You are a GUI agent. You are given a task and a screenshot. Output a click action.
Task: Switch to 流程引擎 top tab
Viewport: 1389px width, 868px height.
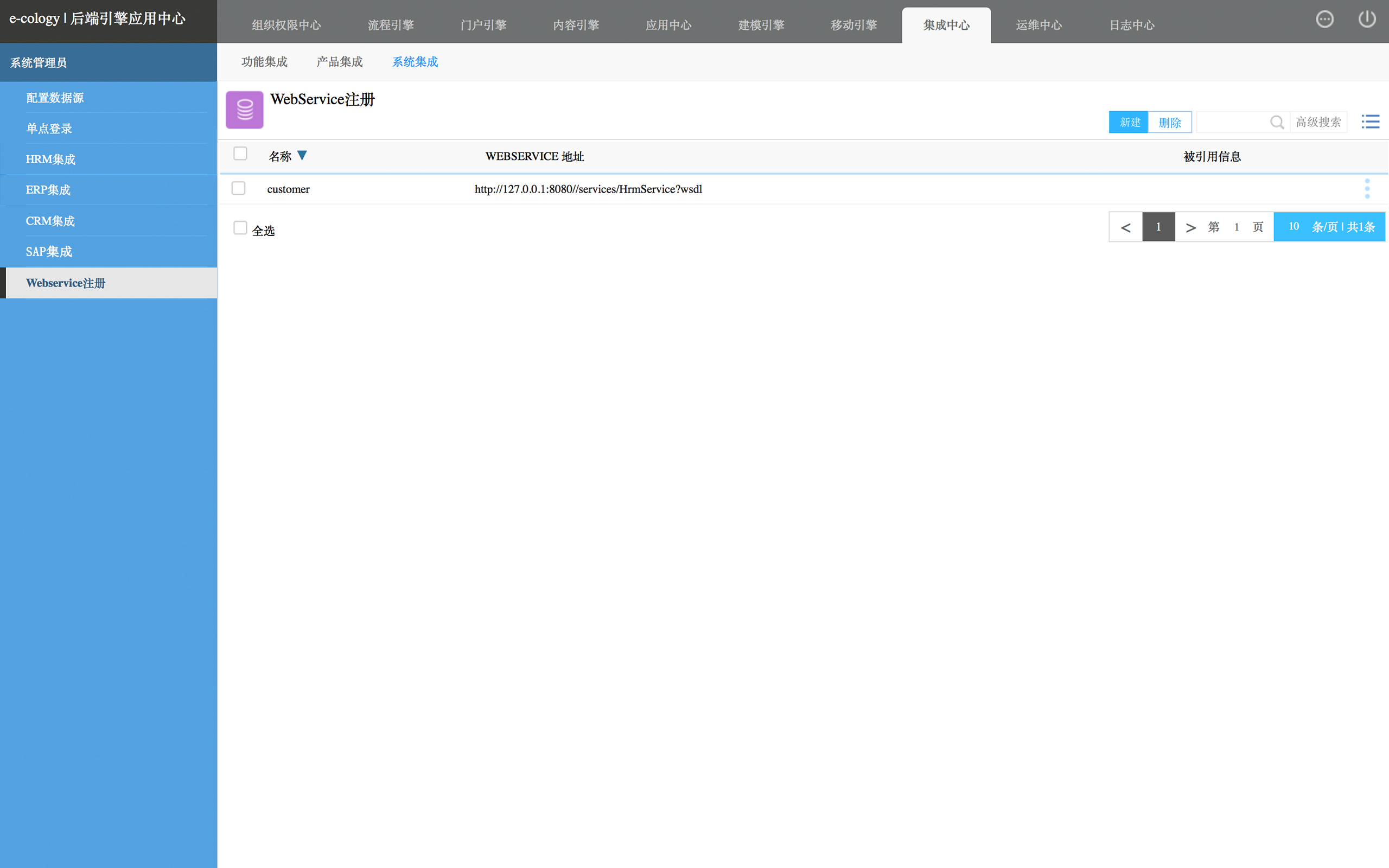coord(390,25)
